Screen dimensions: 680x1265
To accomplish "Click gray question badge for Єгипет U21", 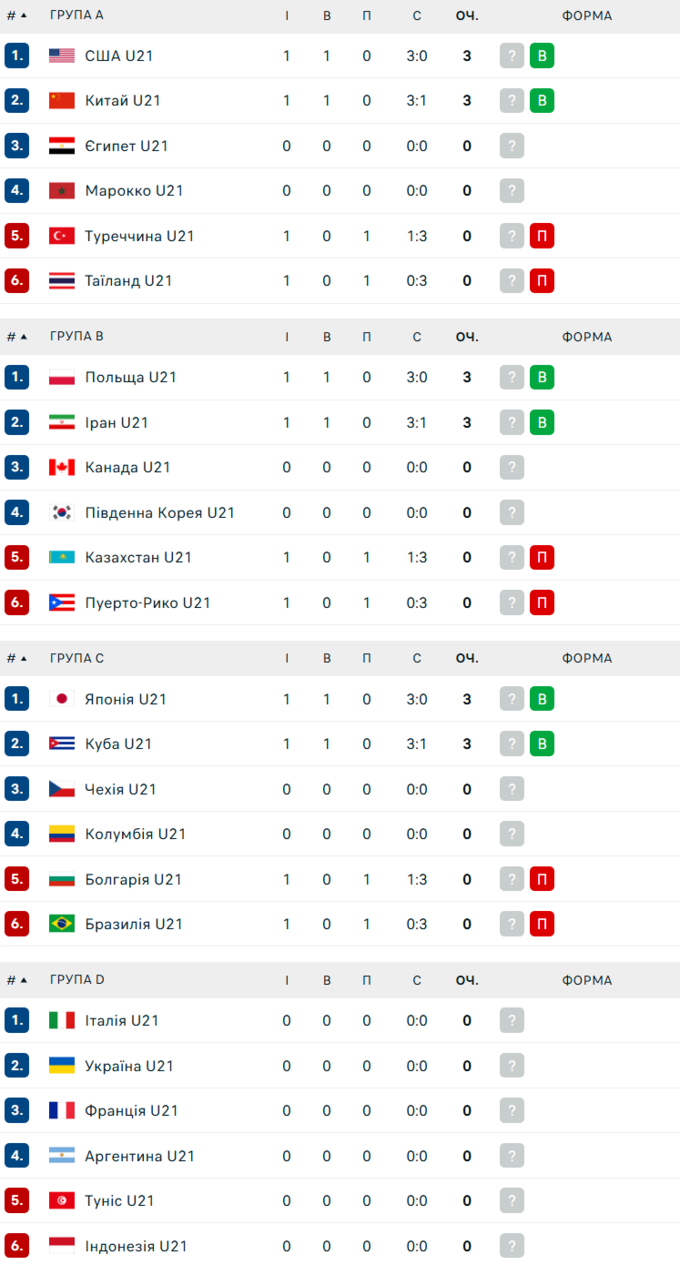I will pyautogui.click(x=512, y=146).
